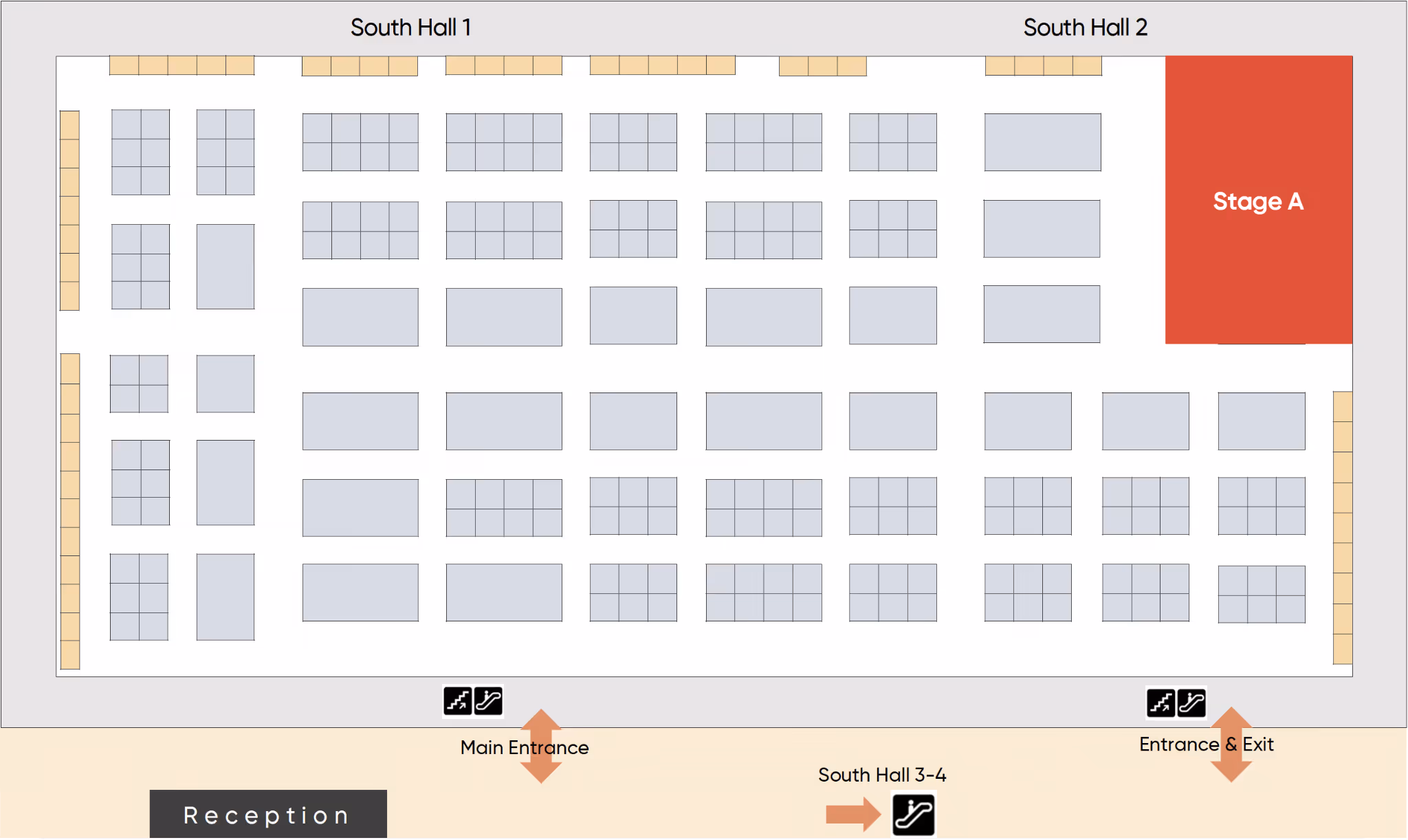Select the large booth left of Stage A top
The width and height of the screenshot is (1408, 840).
[x=1042, y=142]
